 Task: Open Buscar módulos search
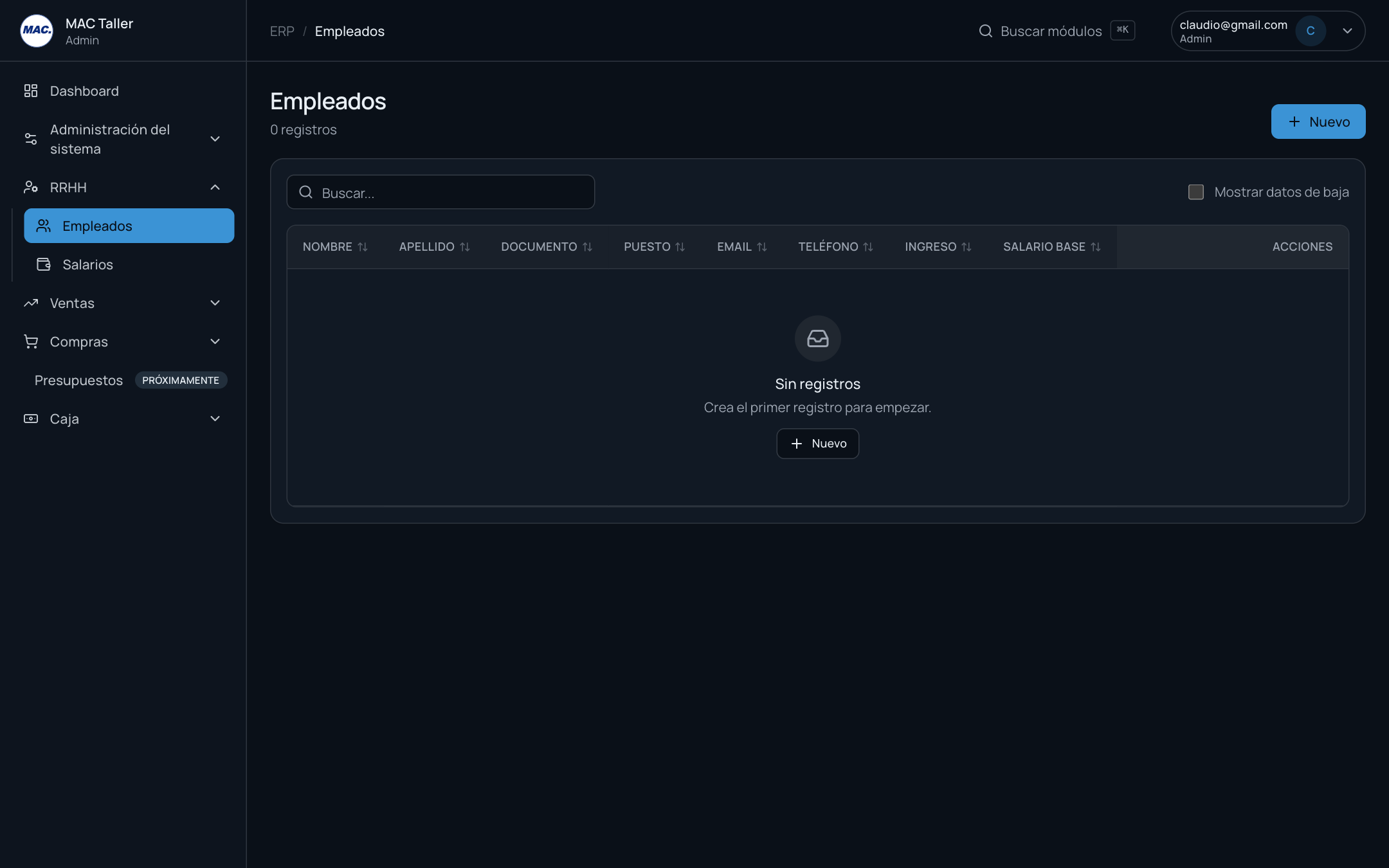click(x=1057, y=31)
